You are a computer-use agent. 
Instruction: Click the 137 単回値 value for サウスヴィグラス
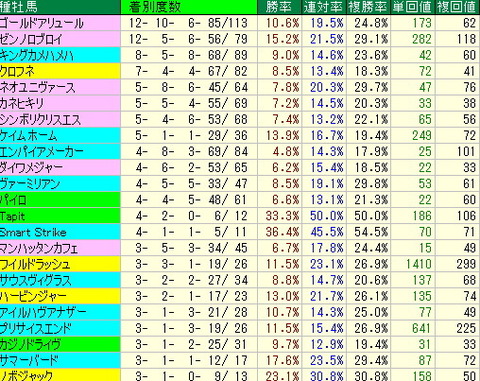(x=422, y=280)
